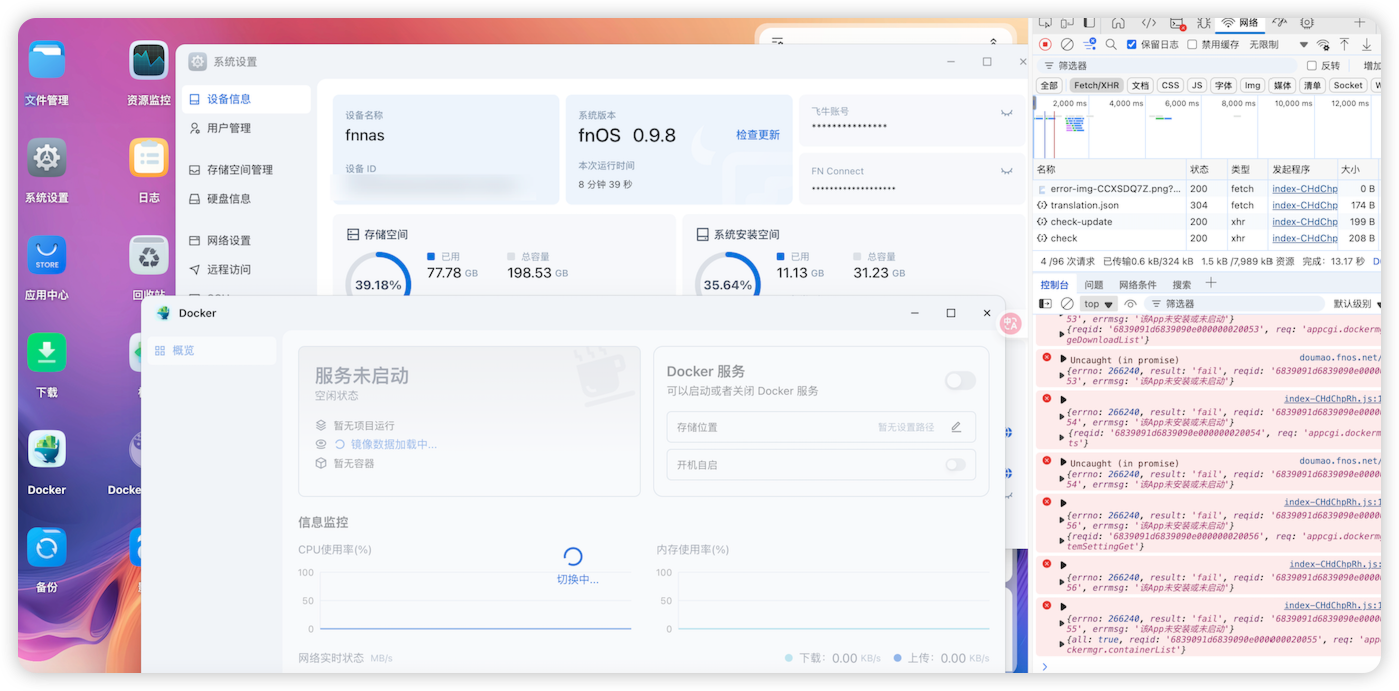Open the 备份 desktop app
The height and width of the screenshot is (691, 1399).
coord(46,548)
